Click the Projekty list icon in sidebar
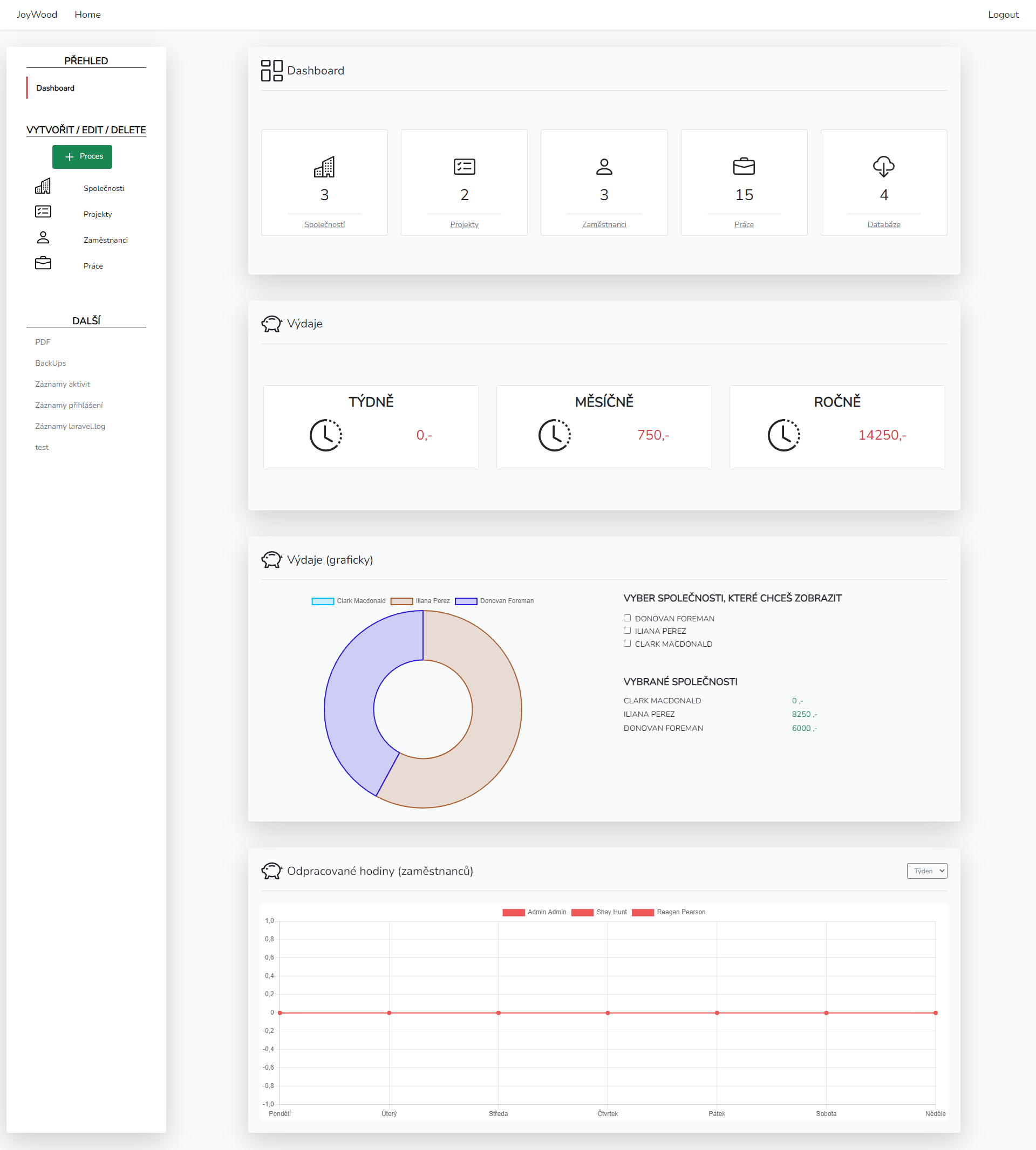The image size is (1036, 1150). coord(43,211)
